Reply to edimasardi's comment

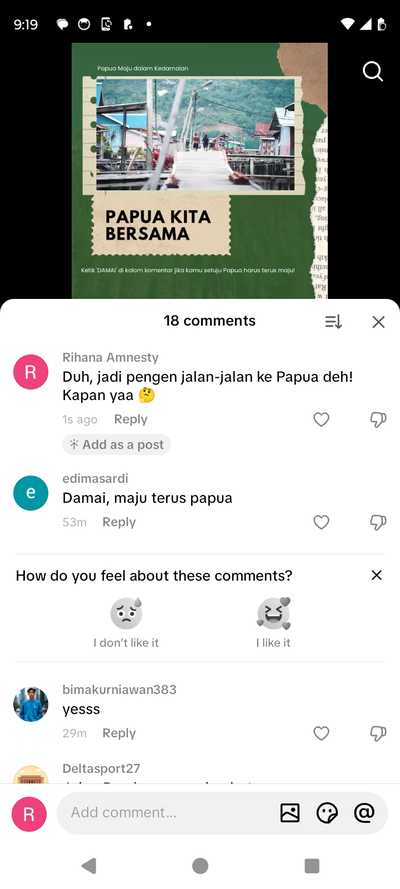[x=119, y=522]
